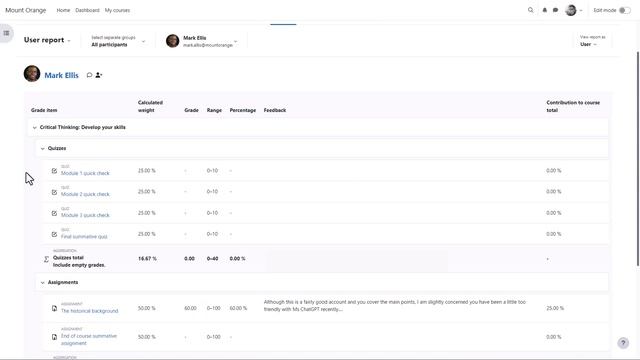Add Mark Ellis to contacts icon
Image resolution: width=640 pixels, height=360 pixels.
(x=99, y=75)
